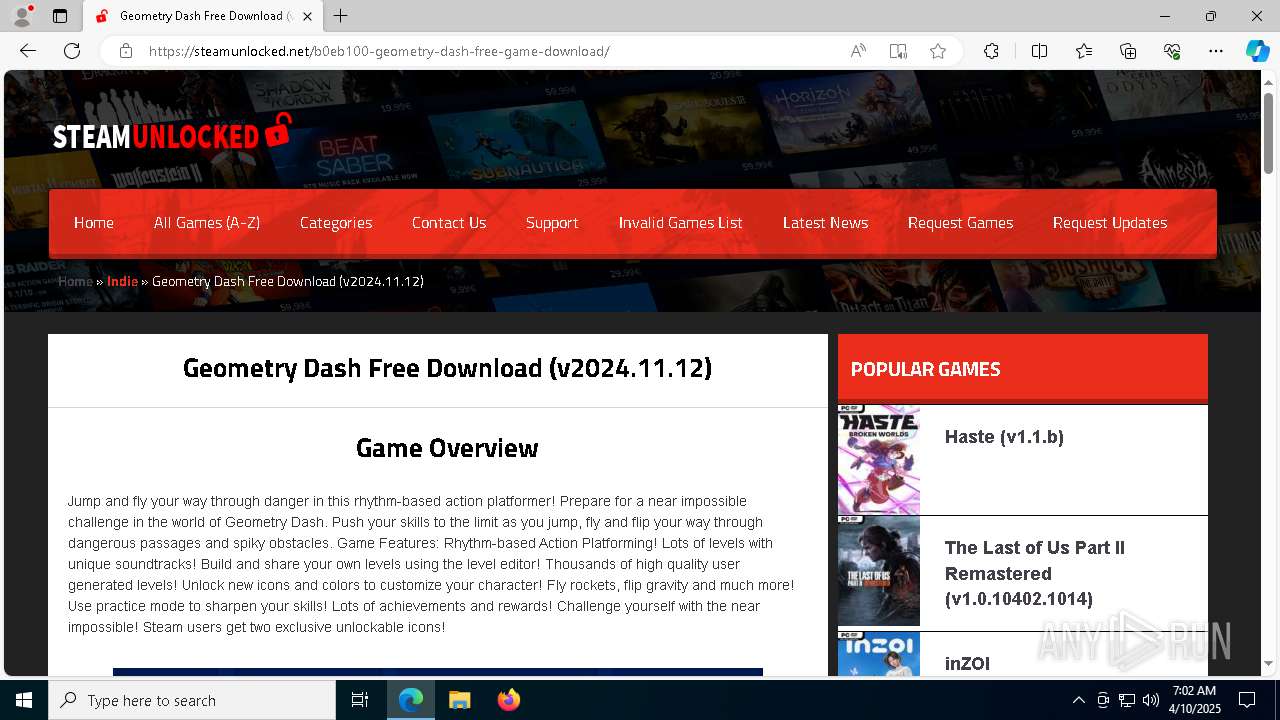Open File Explorer from the taskbar
This screenshot has width=1280, height=720.
pyautogui.click(x=460, y=700)
